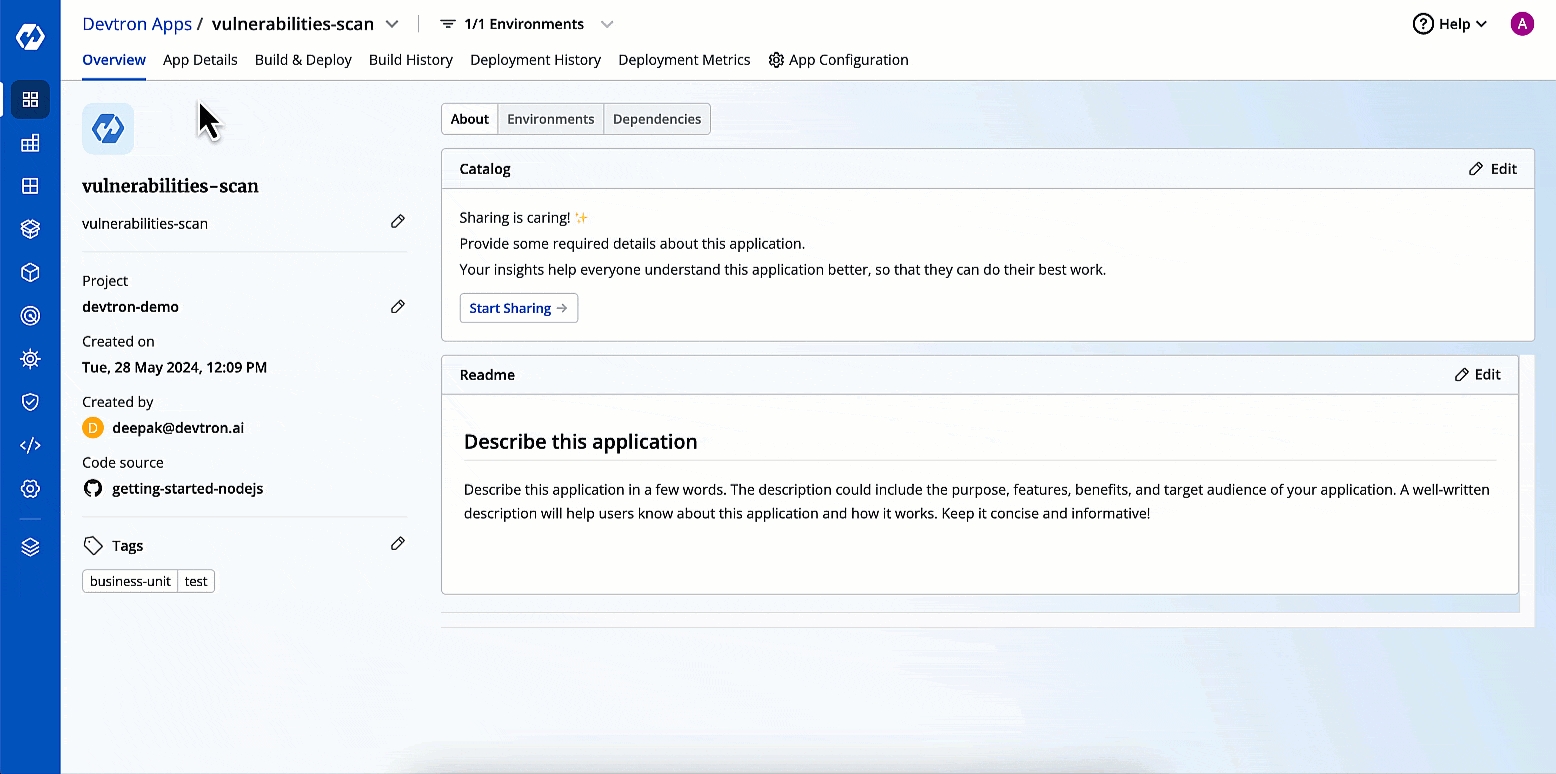Image resolution: width=1556 pixels, height=774 pixels.
Task: Open the Applications grid icon in the sidebar
Action: point(30,99)
